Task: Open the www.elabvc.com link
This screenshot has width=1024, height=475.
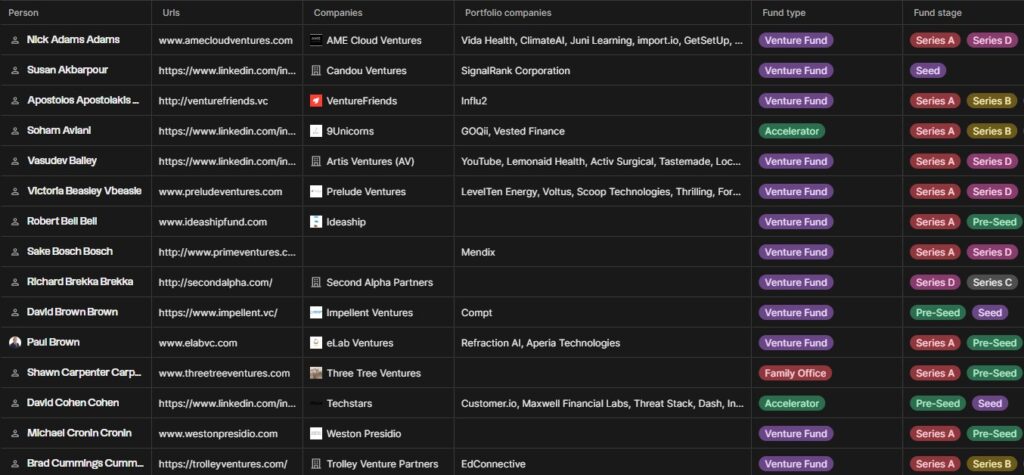Action: click(x=198, y=342)
